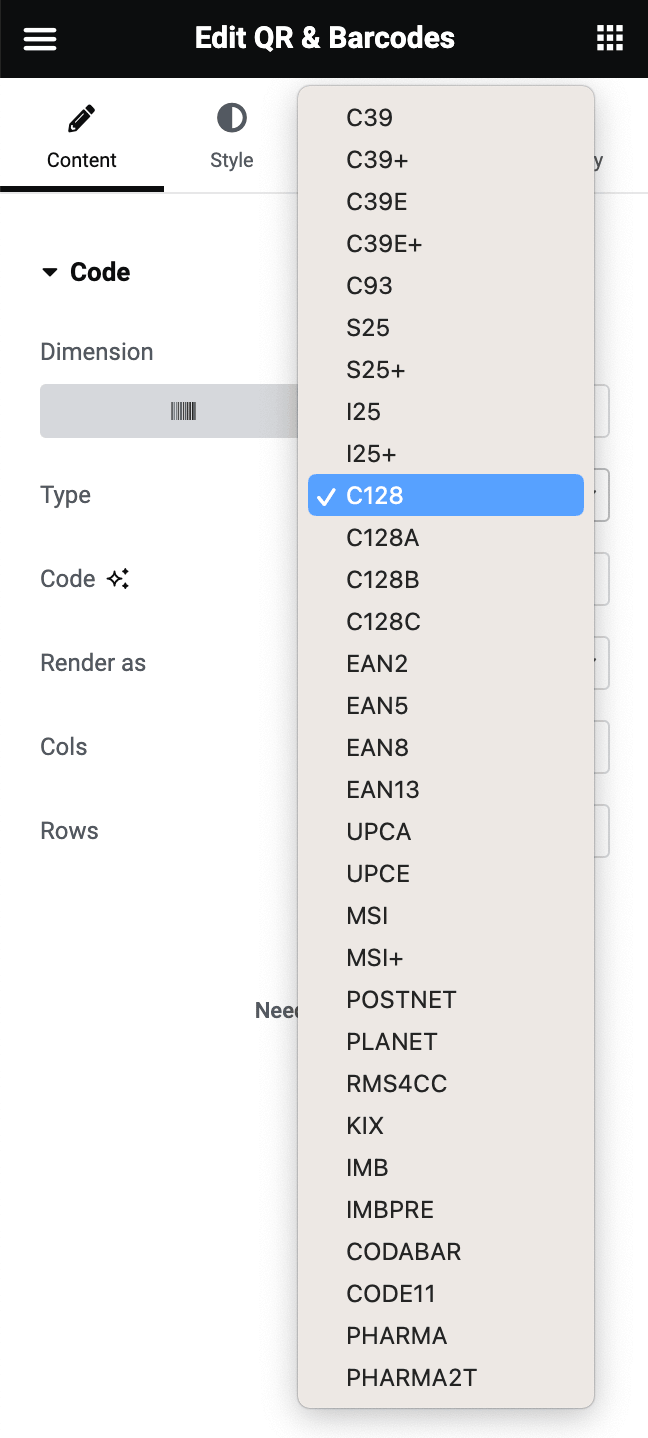Click the Content pencil icon

(81, 120)
